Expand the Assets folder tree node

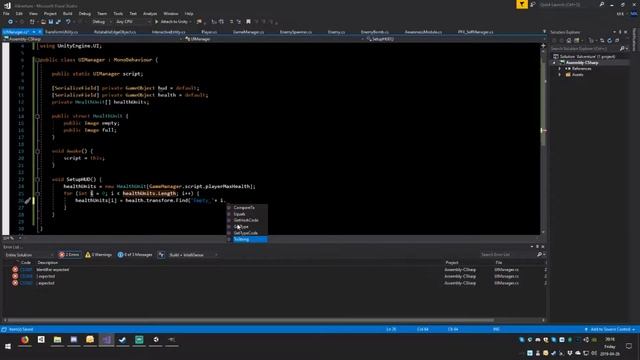point(560,75)
